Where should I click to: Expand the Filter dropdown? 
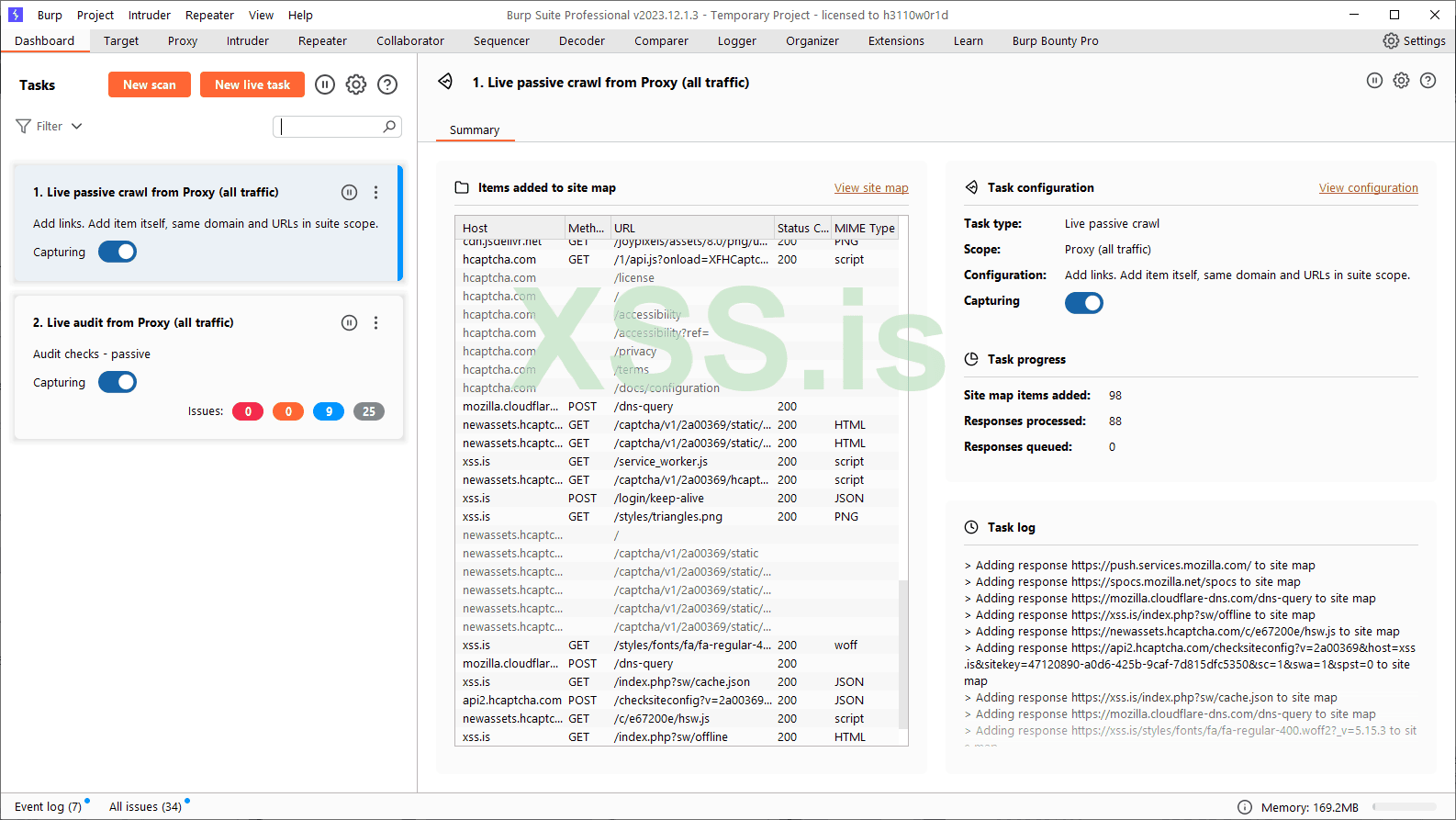(x=50, y=127)
